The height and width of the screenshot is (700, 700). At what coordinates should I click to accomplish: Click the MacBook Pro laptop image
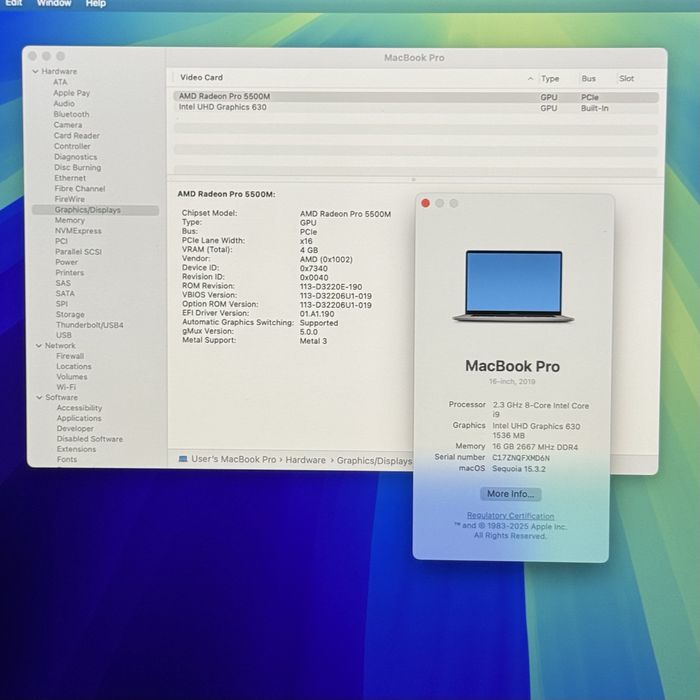(x=513, y=286)
